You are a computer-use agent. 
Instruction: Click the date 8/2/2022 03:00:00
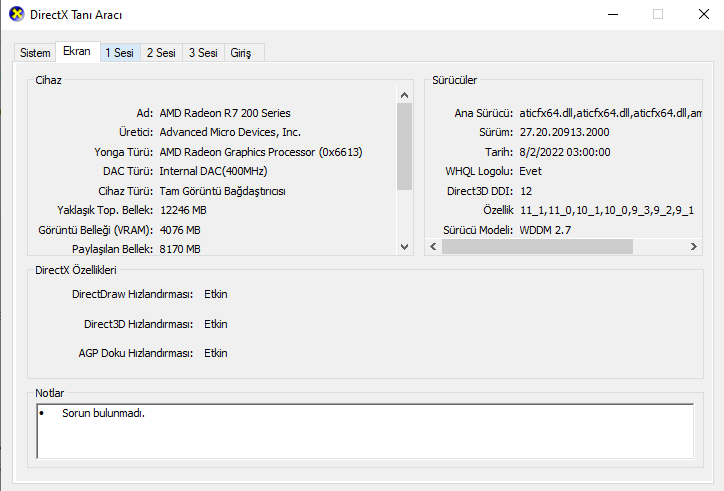(565, 152)
